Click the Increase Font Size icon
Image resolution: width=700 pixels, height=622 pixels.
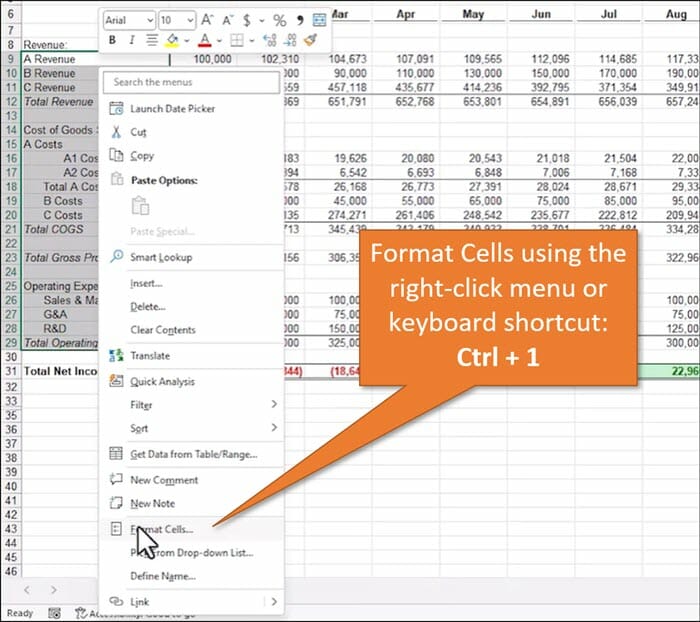point(207,20)
